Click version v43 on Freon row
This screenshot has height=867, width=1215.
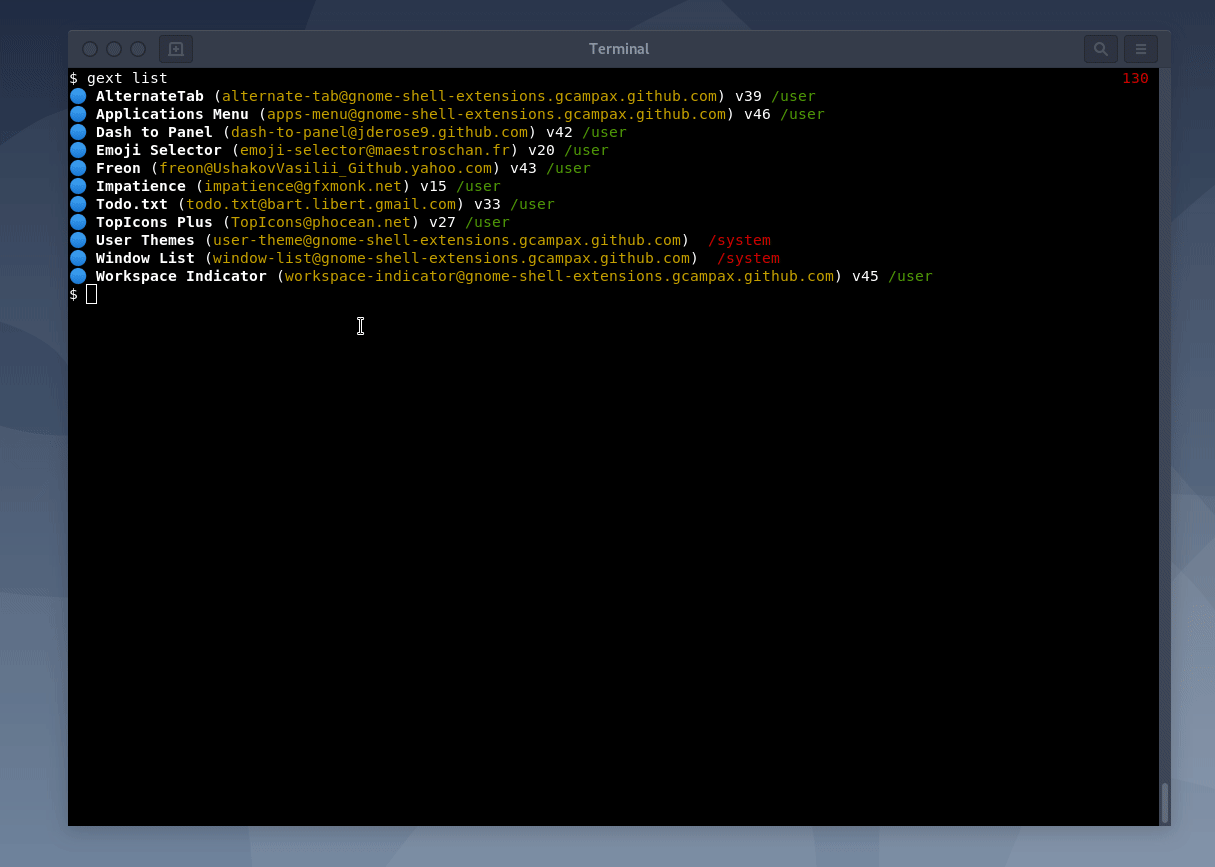pos(524,169)
